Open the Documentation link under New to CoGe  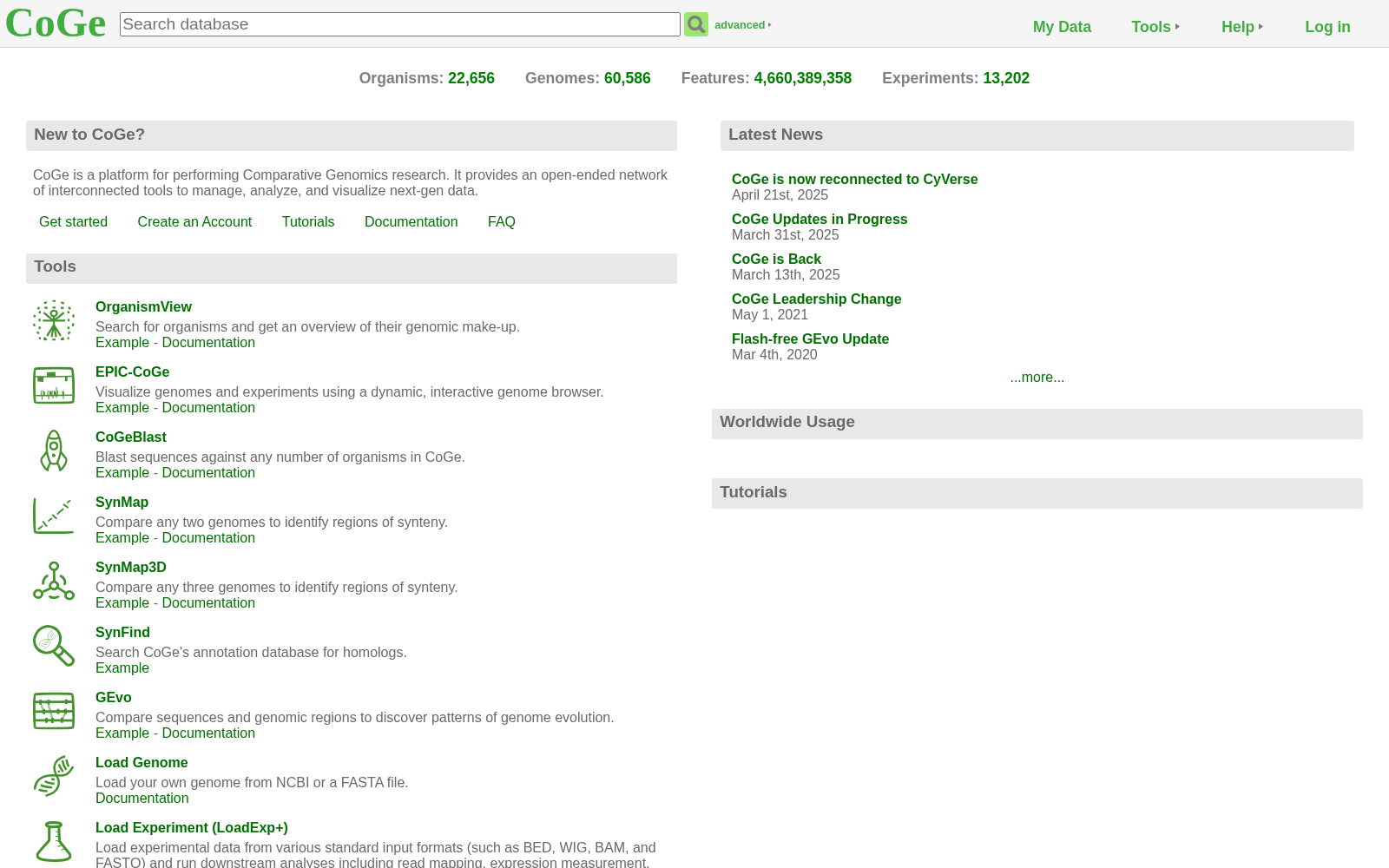coord(411,222)
